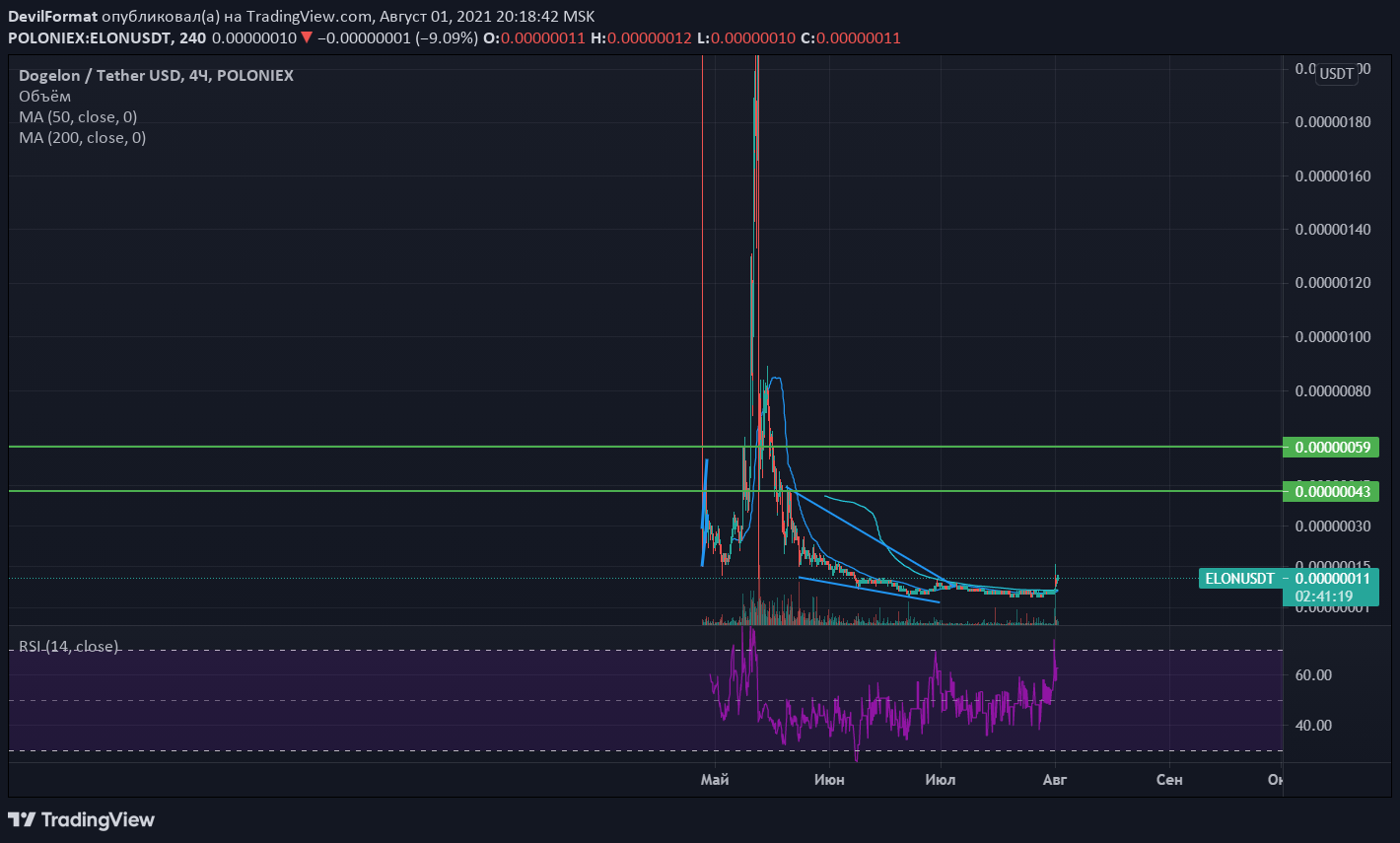Click the TradingView logo icon
The width and height of the screenshot is (1400, 843).
pos(22,819)
